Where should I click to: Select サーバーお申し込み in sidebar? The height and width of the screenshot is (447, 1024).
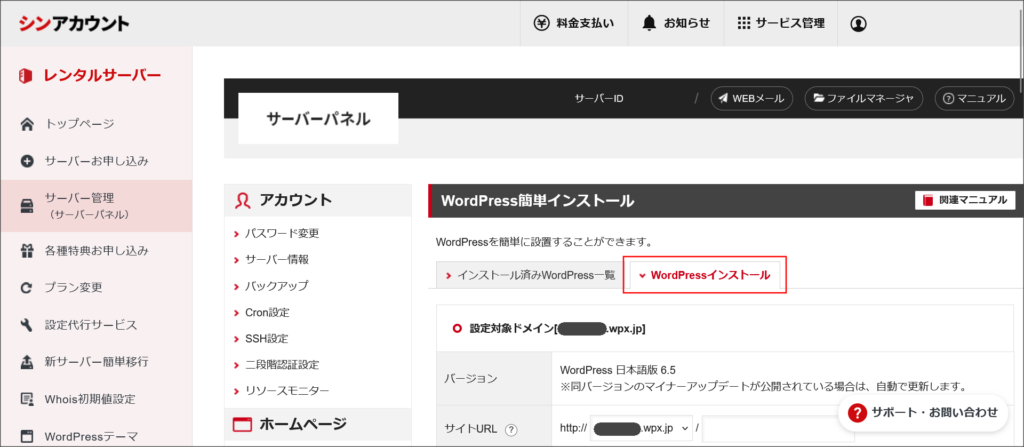click(96, 161)
